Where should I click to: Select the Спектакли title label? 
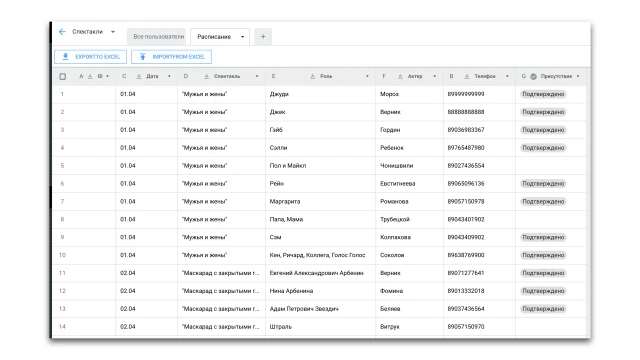click(87, 32)
